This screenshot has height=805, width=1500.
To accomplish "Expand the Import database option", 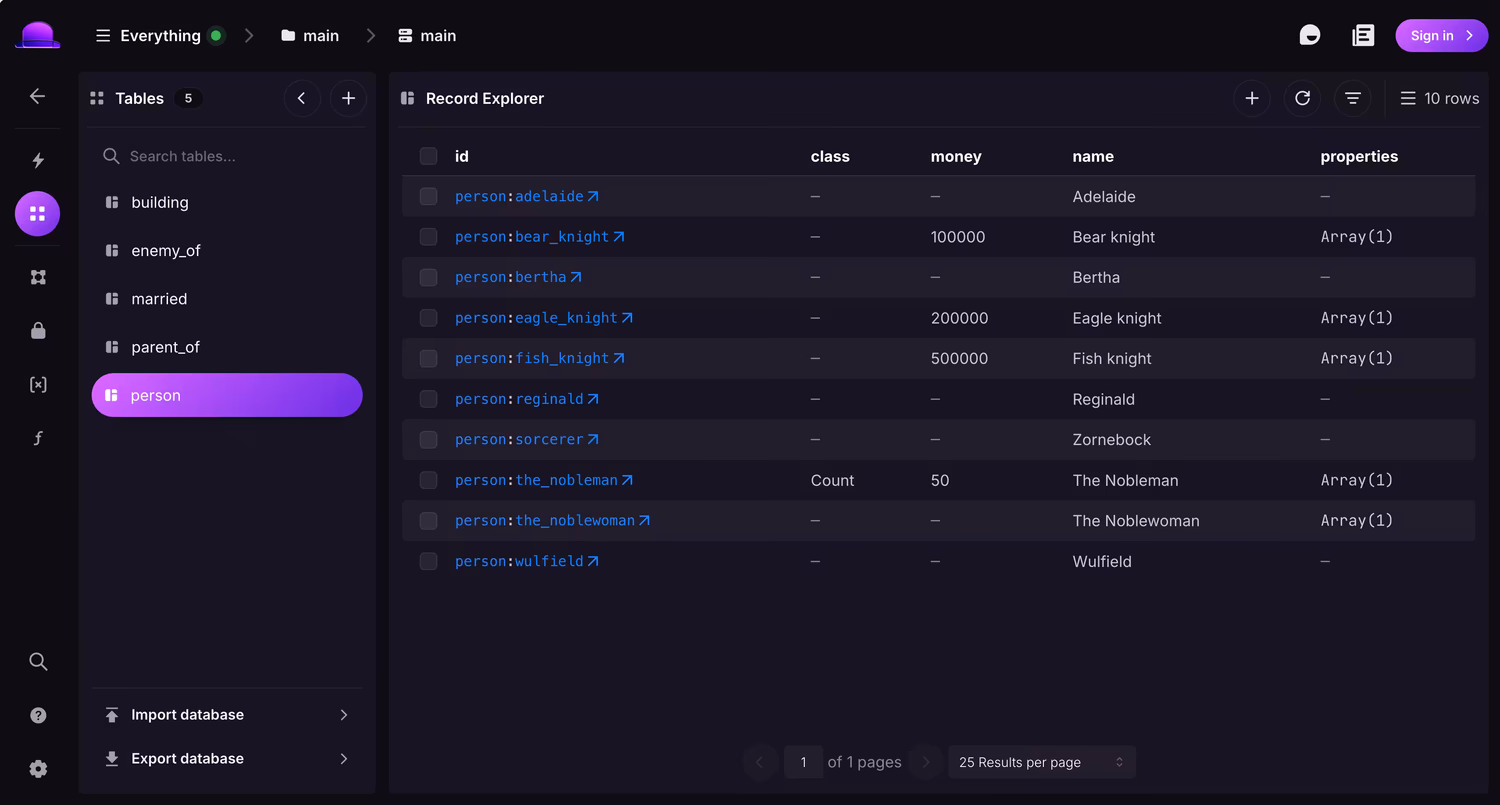I will coord(227,715).
